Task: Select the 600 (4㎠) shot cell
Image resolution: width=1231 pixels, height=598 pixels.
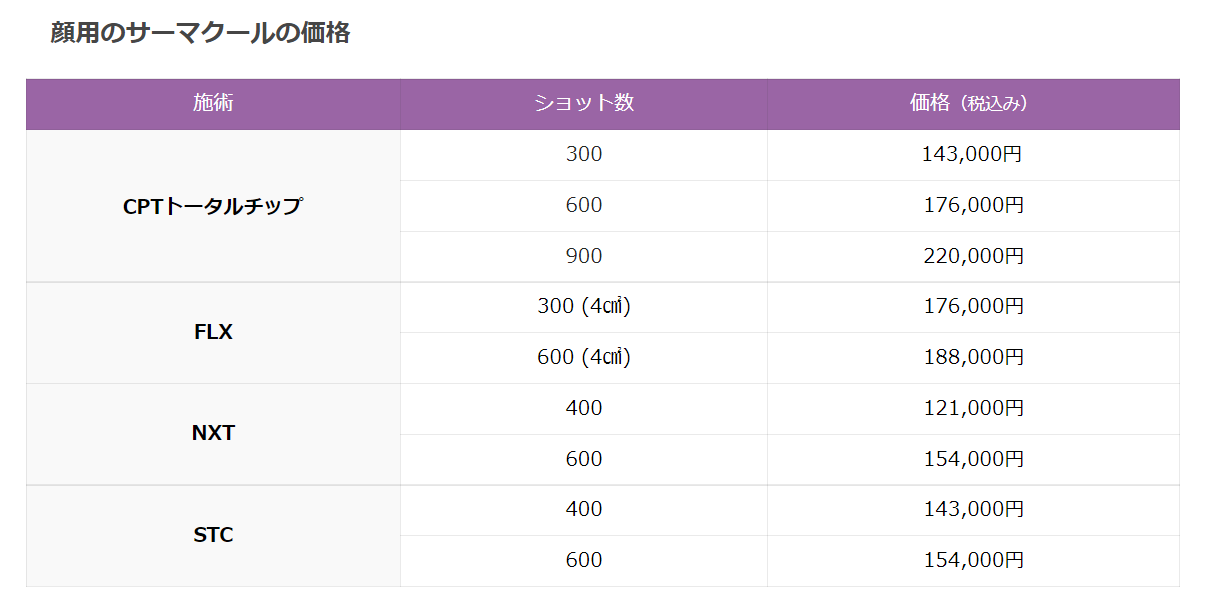Action: (584, 358)
